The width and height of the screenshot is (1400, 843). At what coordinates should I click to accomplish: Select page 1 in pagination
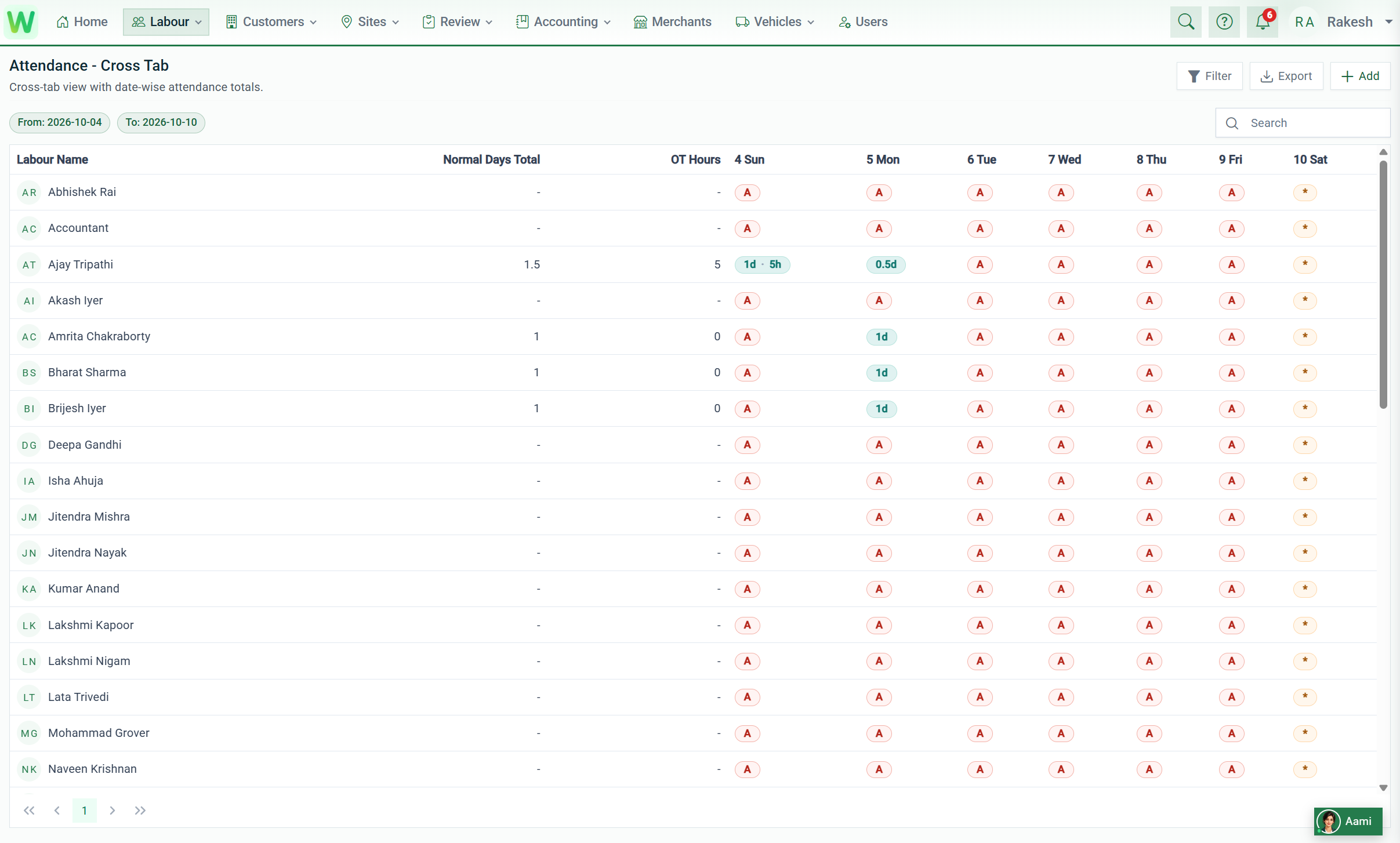85,811
